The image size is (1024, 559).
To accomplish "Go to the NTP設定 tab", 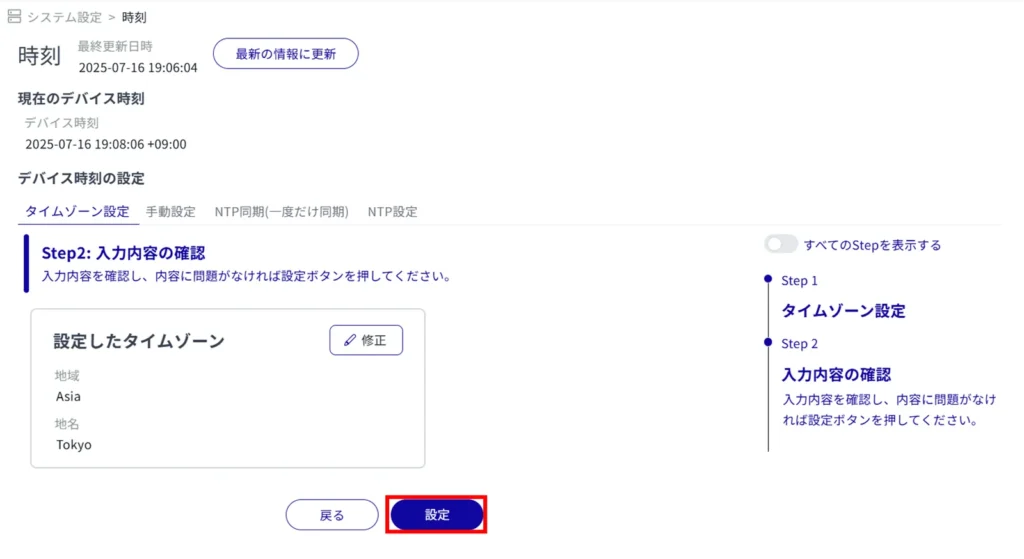I will click(392, 212).
